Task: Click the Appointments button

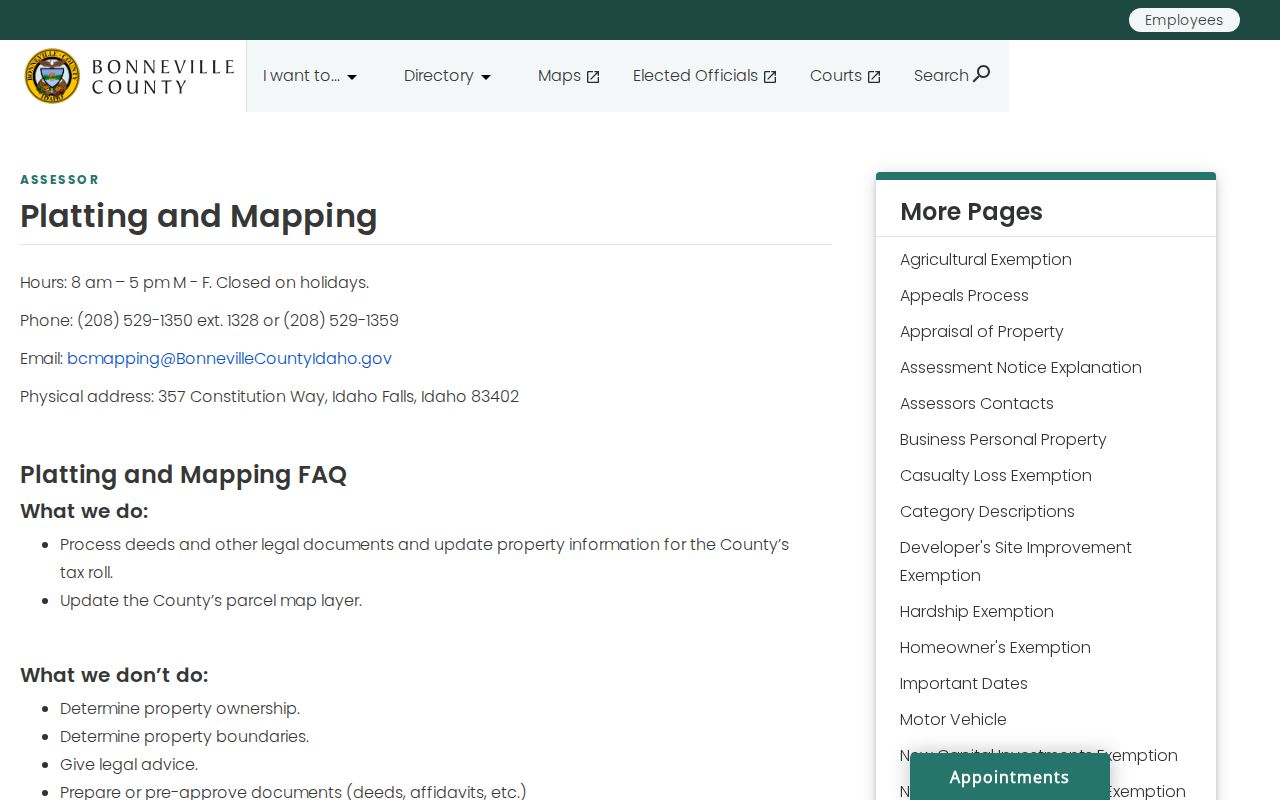Action: [x=1009, y=777]
